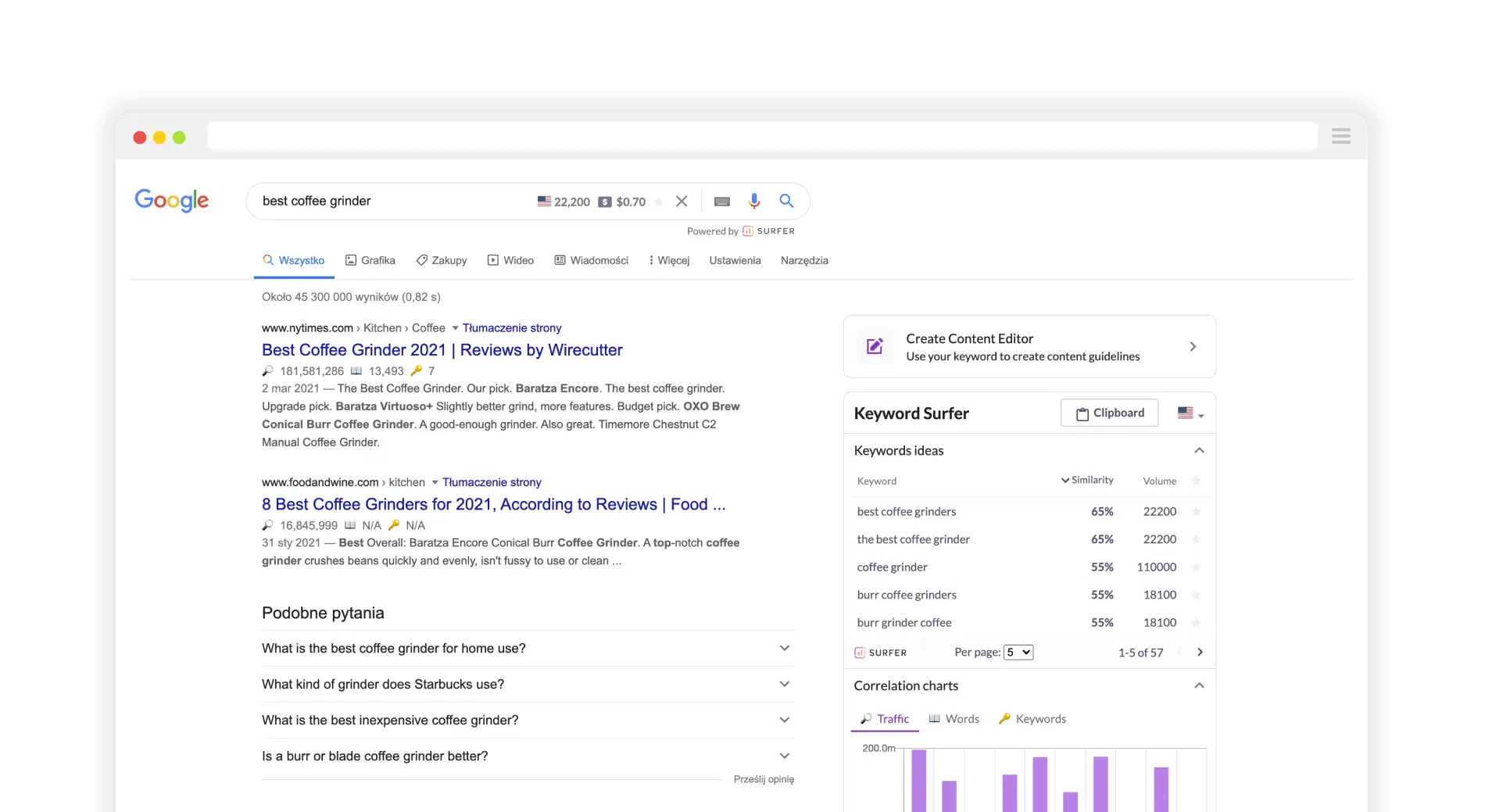Viewport: 1485px width, 812px height.
Task: Open 'Best Coffee Grinder 2021 | Reviews by Wirecutter'
Action: coord(442,350)
